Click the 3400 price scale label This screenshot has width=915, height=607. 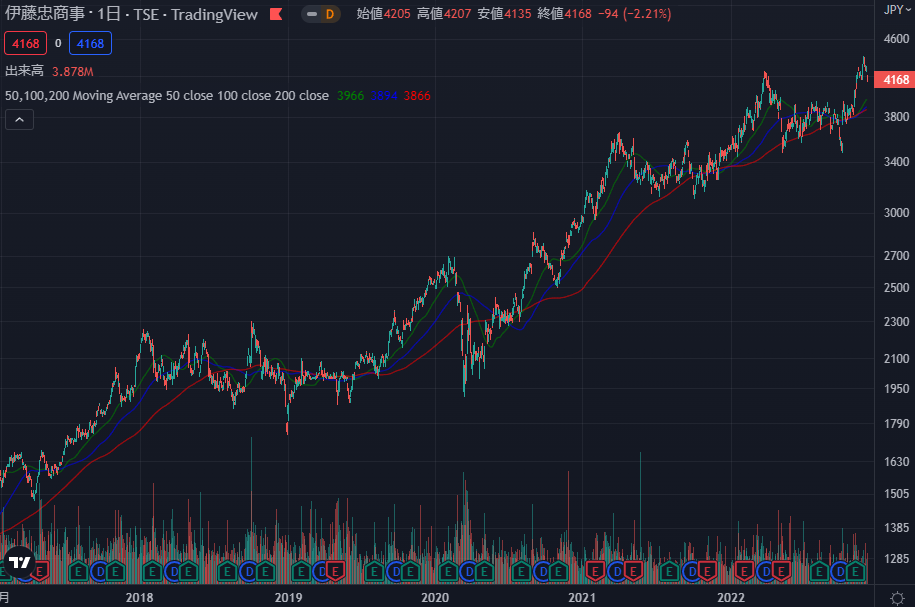[896, 162]
